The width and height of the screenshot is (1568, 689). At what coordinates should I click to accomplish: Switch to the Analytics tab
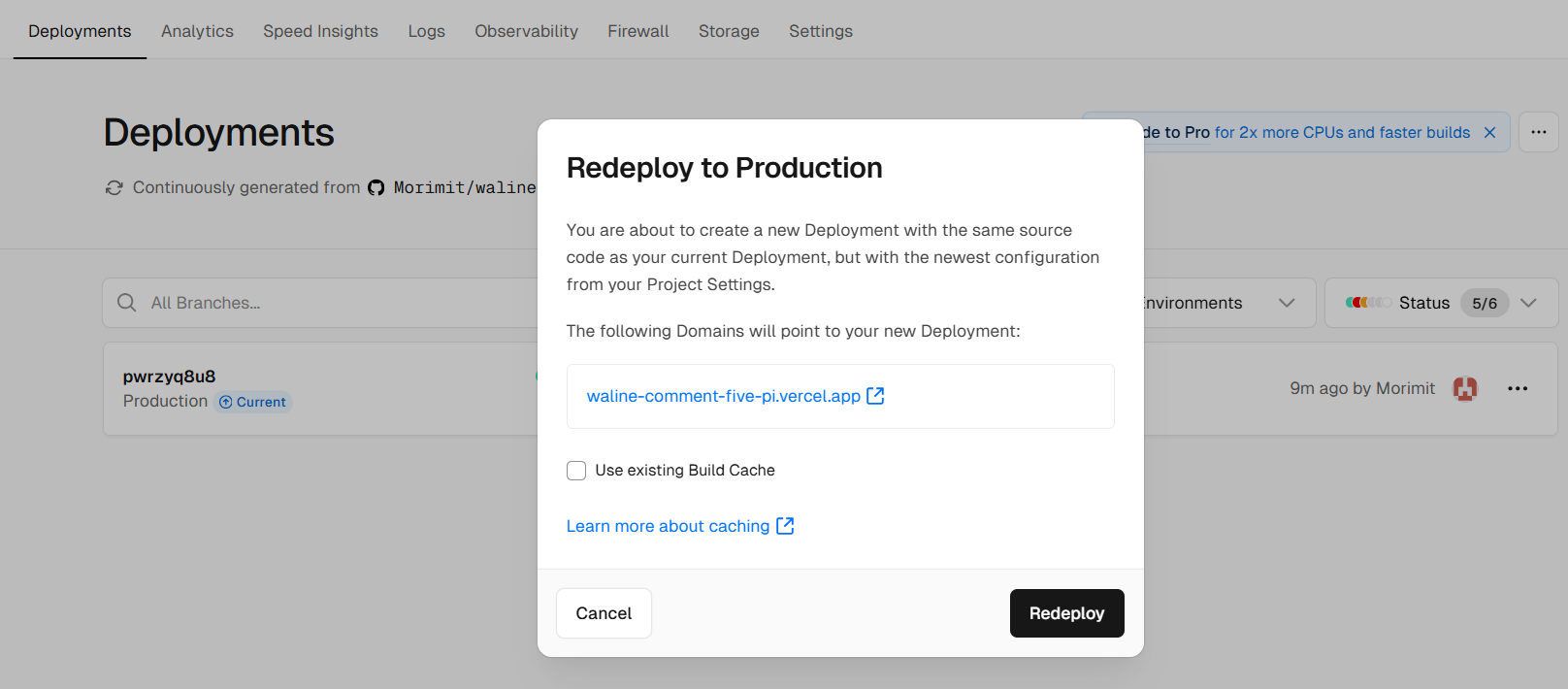[197, 31]
